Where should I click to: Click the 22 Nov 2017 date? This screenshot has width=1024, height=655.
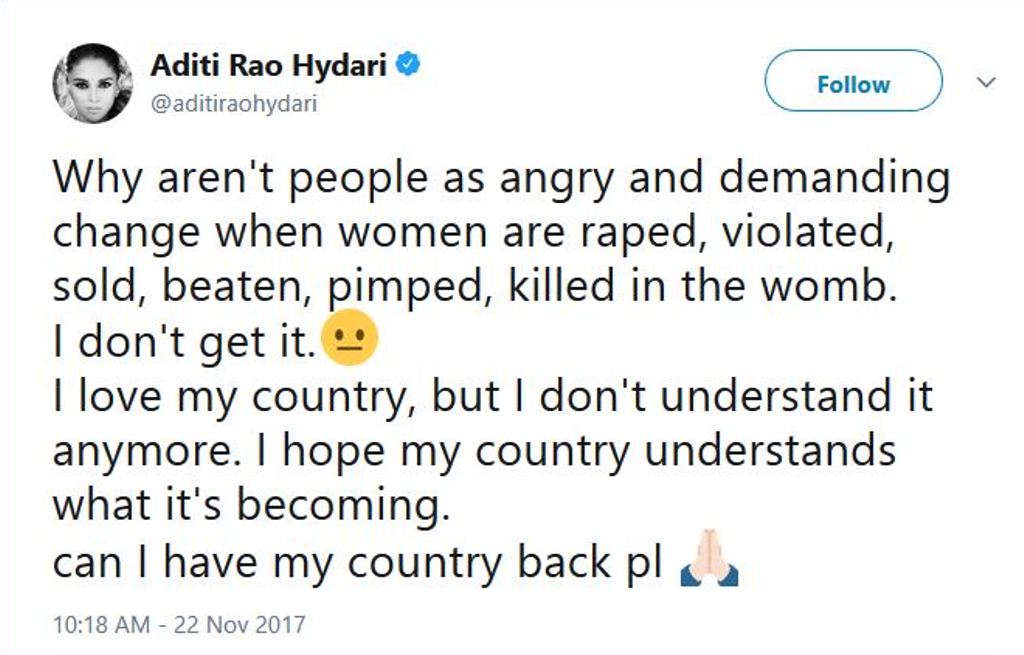[238, 626]
